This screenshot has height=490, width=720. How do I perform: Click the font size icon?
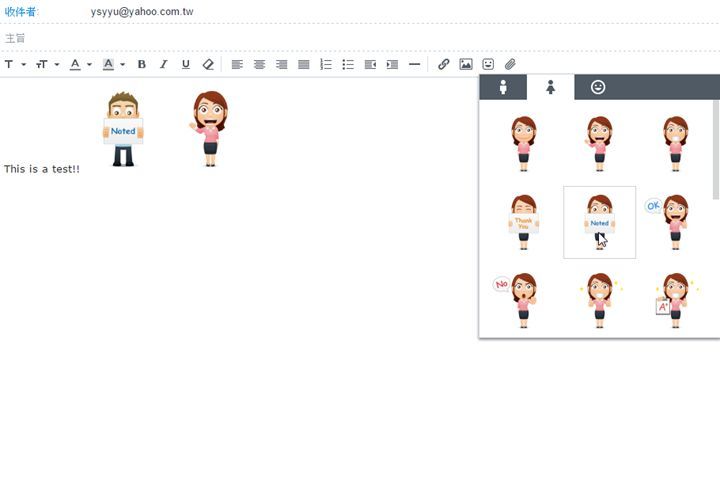point(41,64)
